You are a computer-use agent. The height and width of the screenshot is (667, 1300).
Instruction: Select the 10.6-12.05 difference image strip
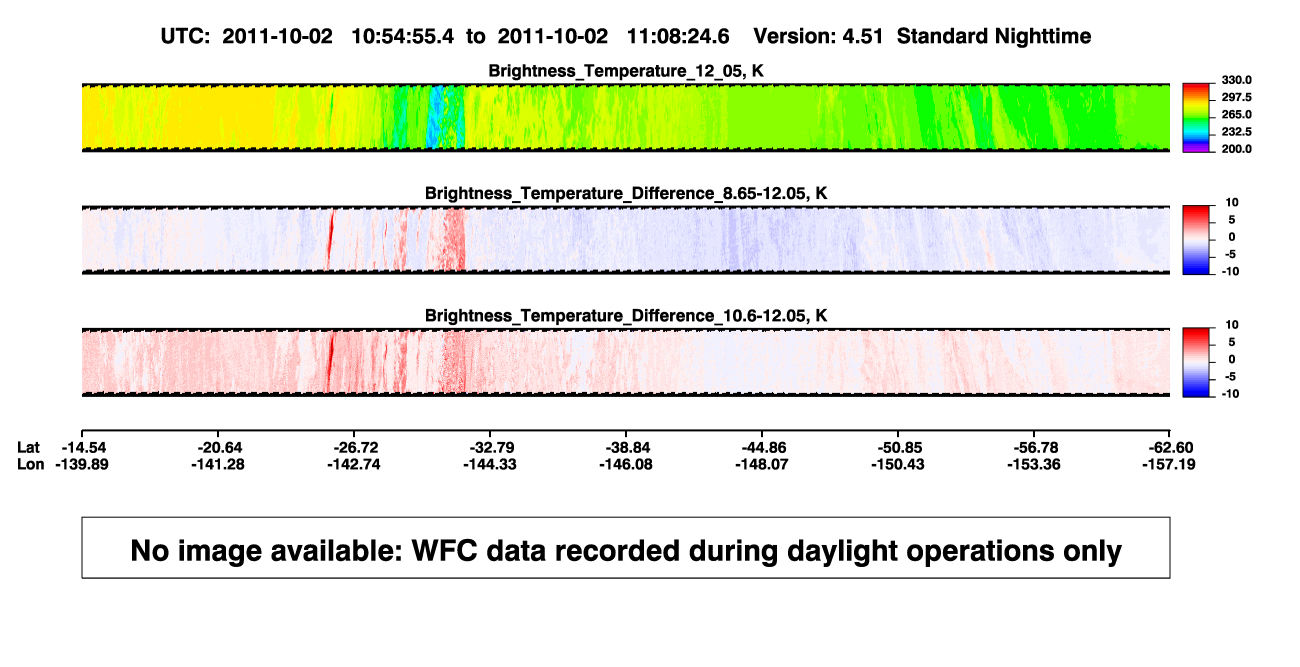pos(626,362)
